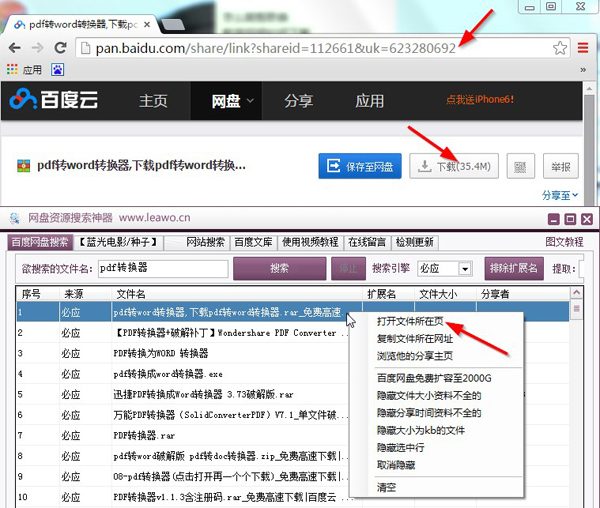
Task: Select the 百度文库 tab
Action: tap(253, 242)
